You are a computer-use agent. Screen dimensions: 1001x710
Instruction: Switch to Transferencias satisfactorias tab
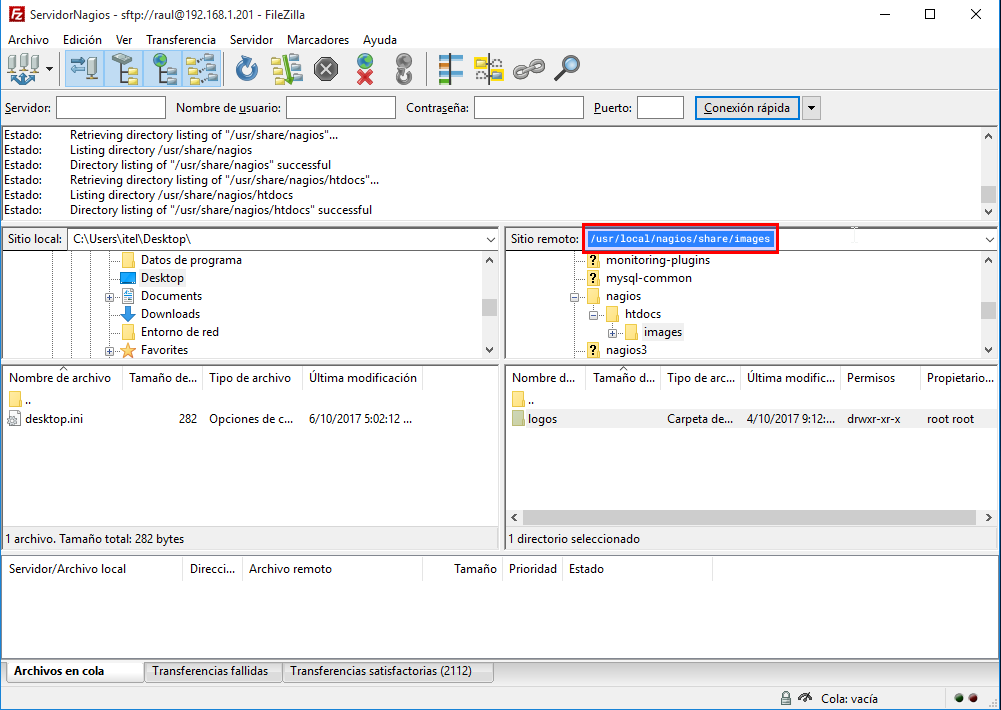click(x=388, y=671)
